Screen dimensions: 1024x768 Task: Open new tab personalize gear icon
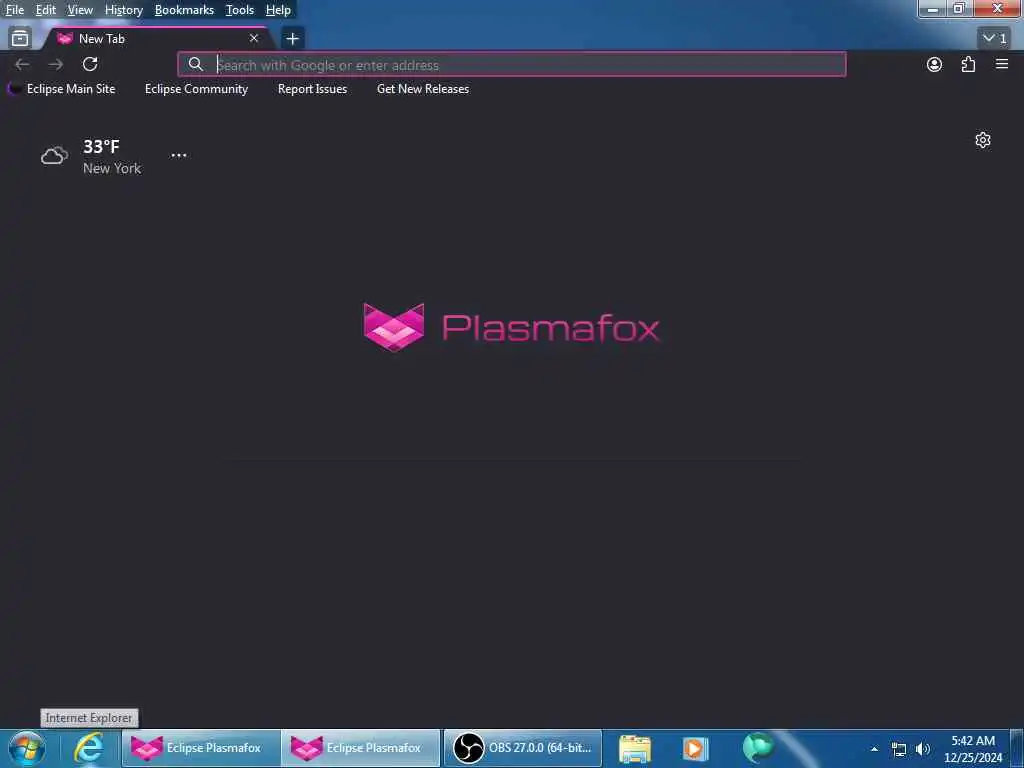tap(983, 140)
